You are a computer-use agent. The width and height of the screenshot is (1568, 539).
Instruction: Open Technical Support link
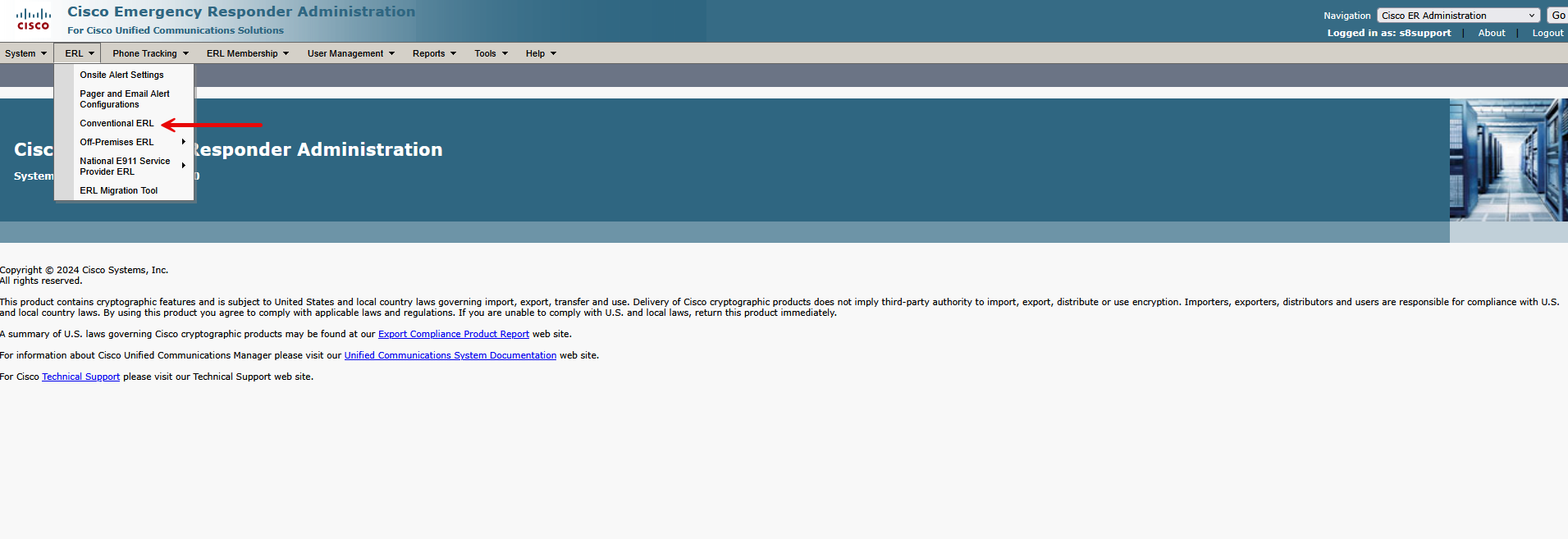point(80,377)
